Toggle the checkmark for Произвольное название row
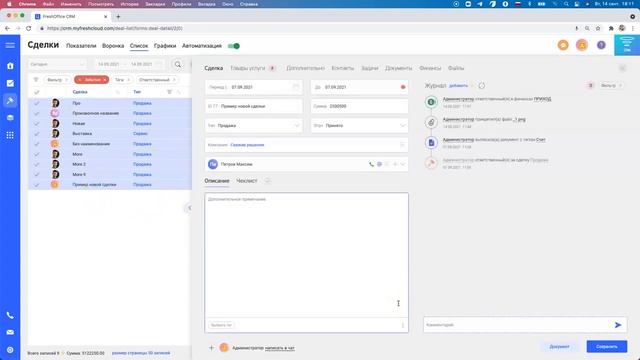640x360 pixels. [x=36, y=113]
